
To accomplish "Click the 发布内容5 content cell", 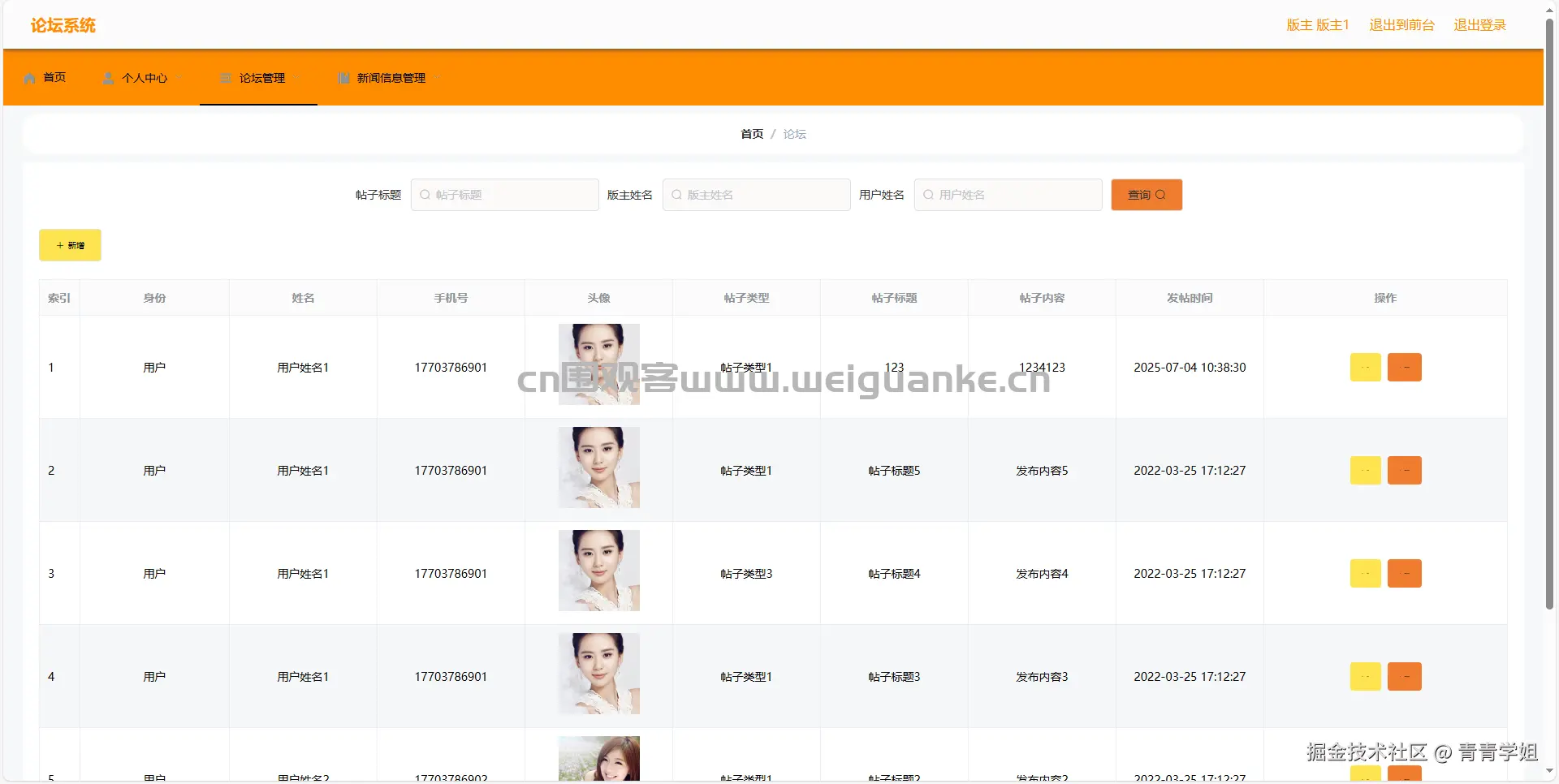I will (x=1042, y=471).
